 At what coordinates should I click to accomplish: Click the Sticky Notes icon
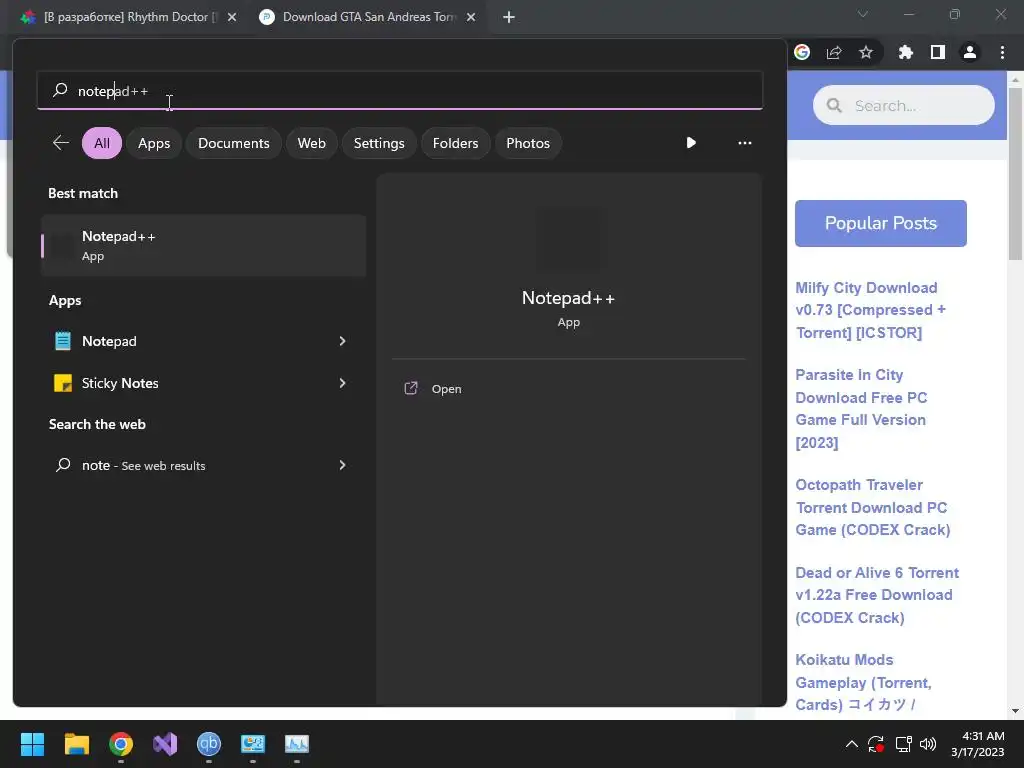click(63, 383)
